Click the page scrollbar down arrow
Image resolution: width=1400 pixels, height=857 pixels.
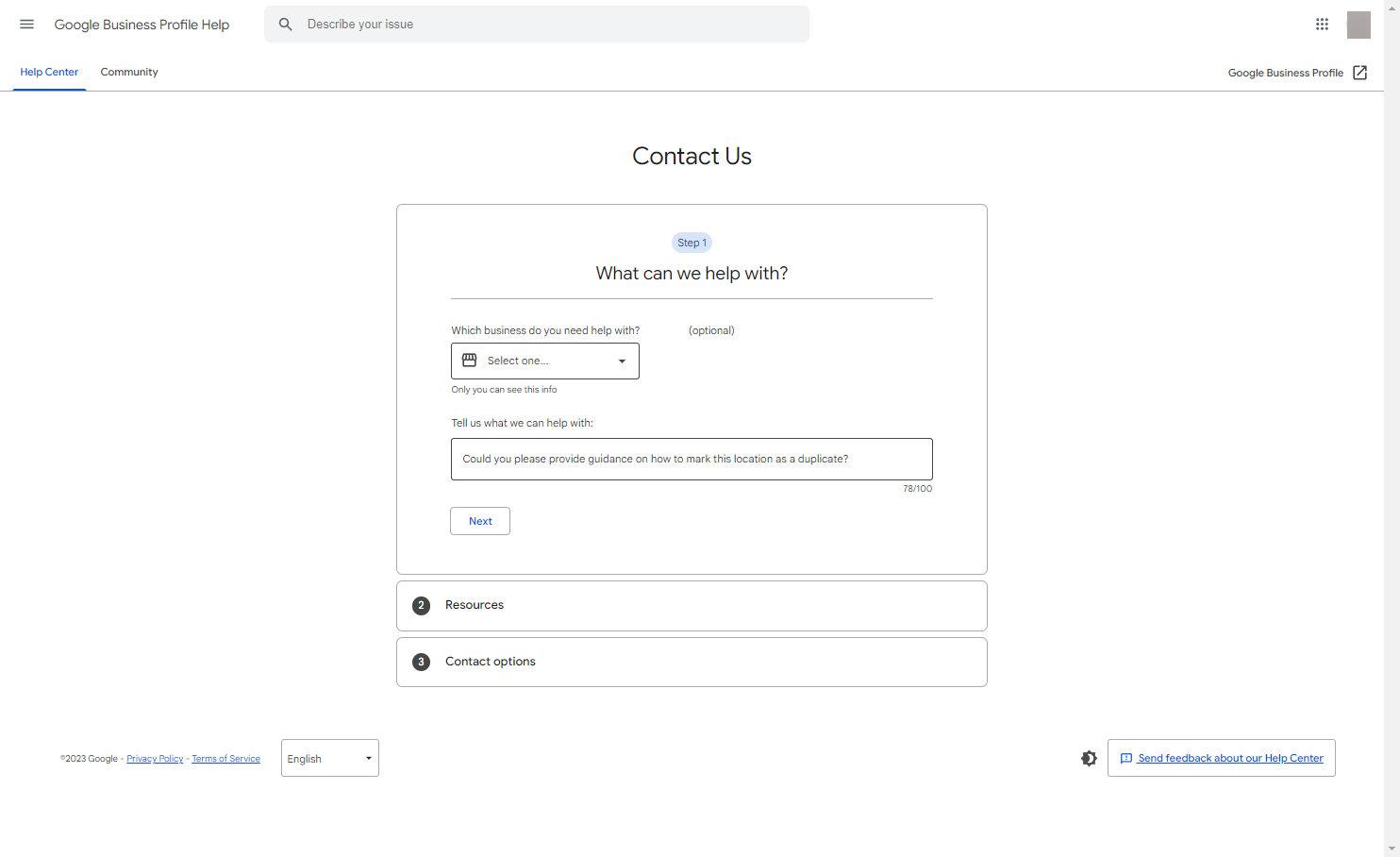[x=1392, y=849]
